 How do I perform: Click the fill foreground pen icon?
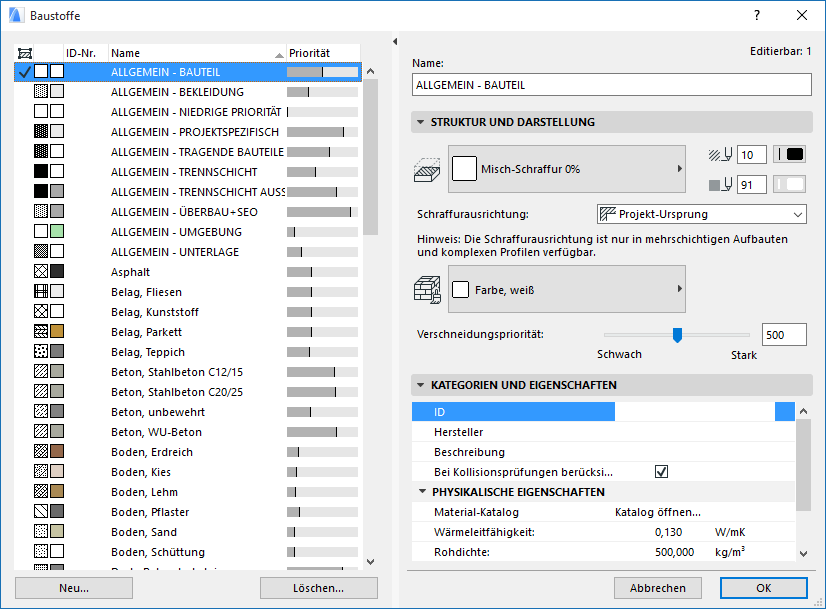pos(721,154)
